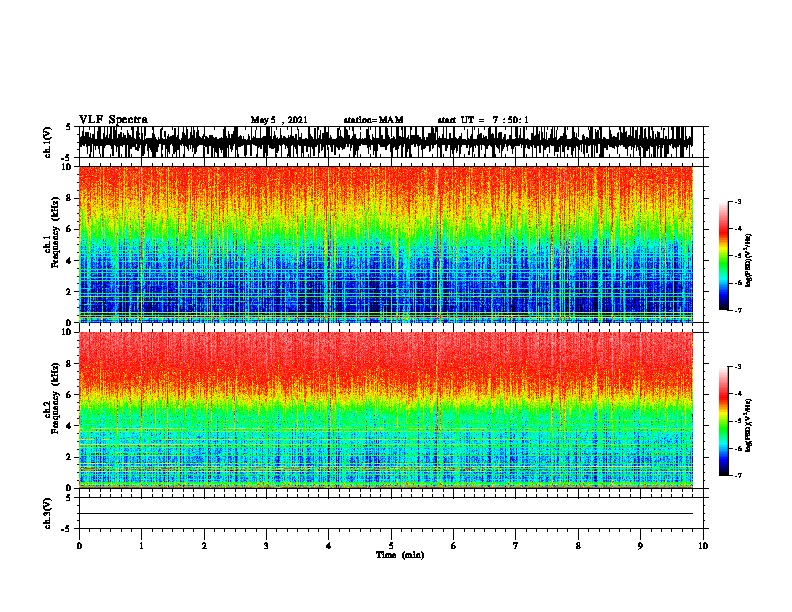Click the flat line in the ch.3(V) panel

(x=386, y=514)
